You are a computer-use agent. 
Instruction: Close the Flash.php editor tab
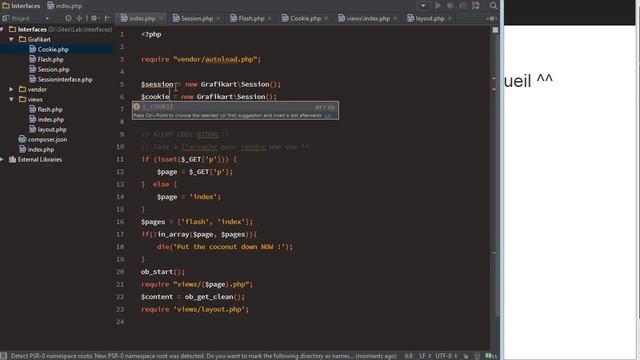click(270, 18)
